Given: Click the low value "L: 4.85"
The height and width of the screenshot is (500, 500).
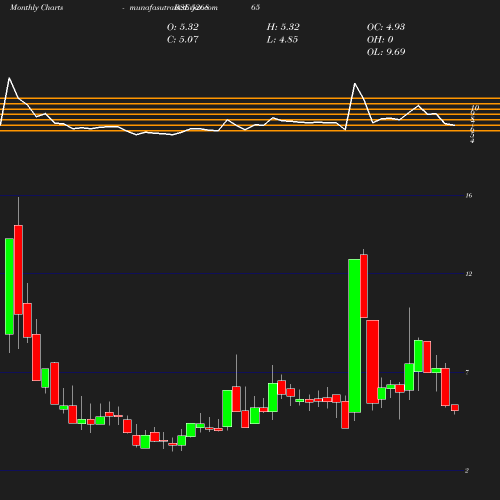Looking at the screenshot, I should click(282, 39).
